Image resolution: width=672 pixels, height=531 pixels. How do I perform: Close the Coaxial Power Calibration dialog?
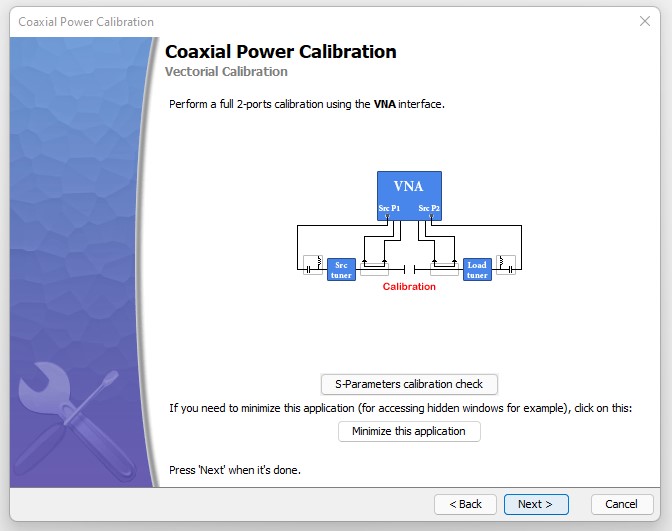pos(645,21)
